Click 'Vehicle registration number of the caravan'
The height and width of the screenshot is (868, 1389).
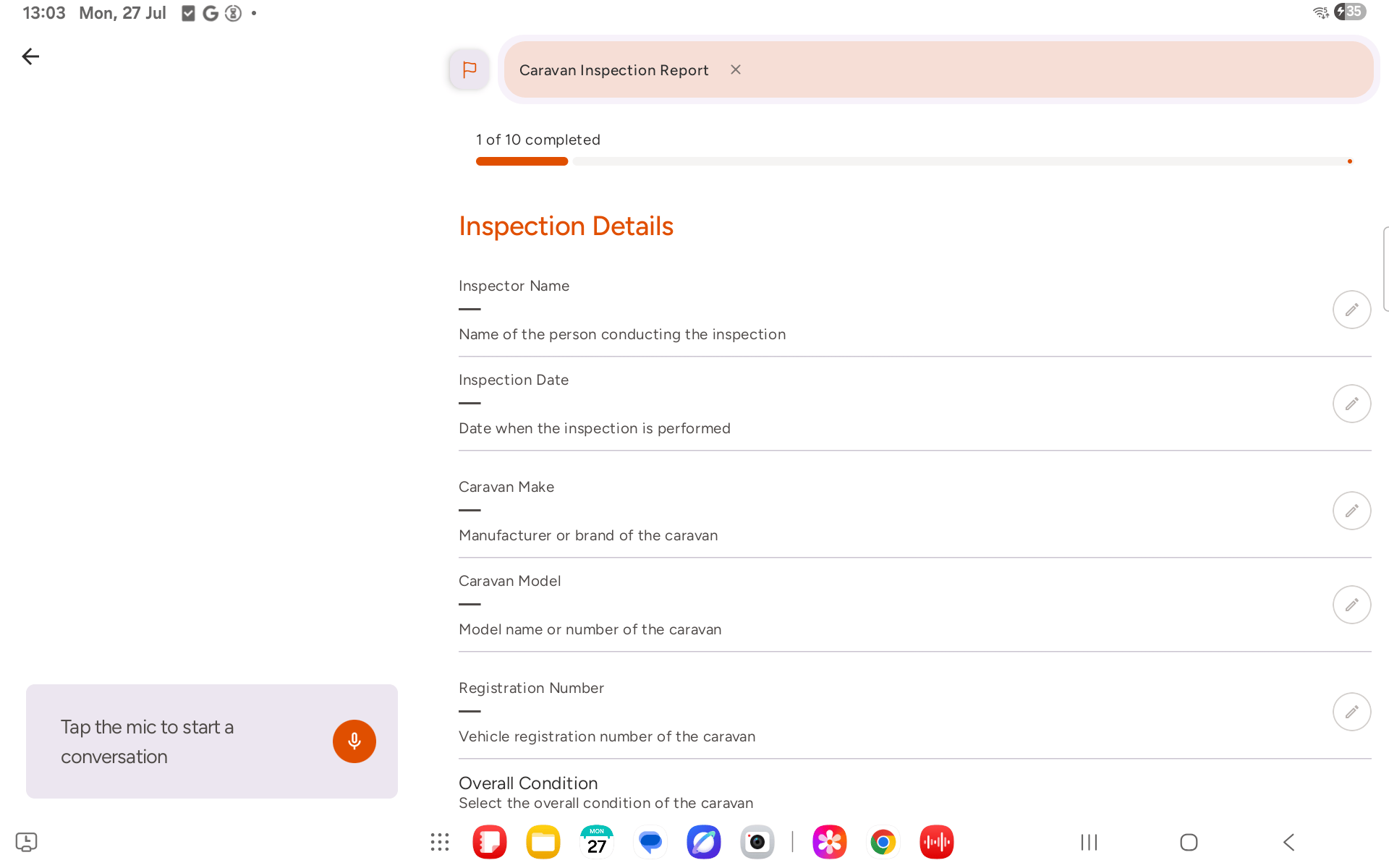(x=607, y=736)
